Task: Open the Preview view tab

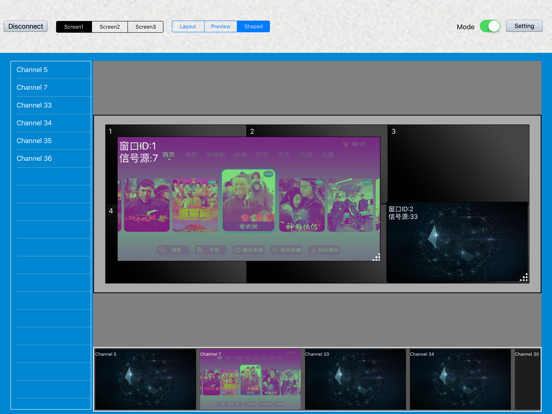Action: (220, 26)
